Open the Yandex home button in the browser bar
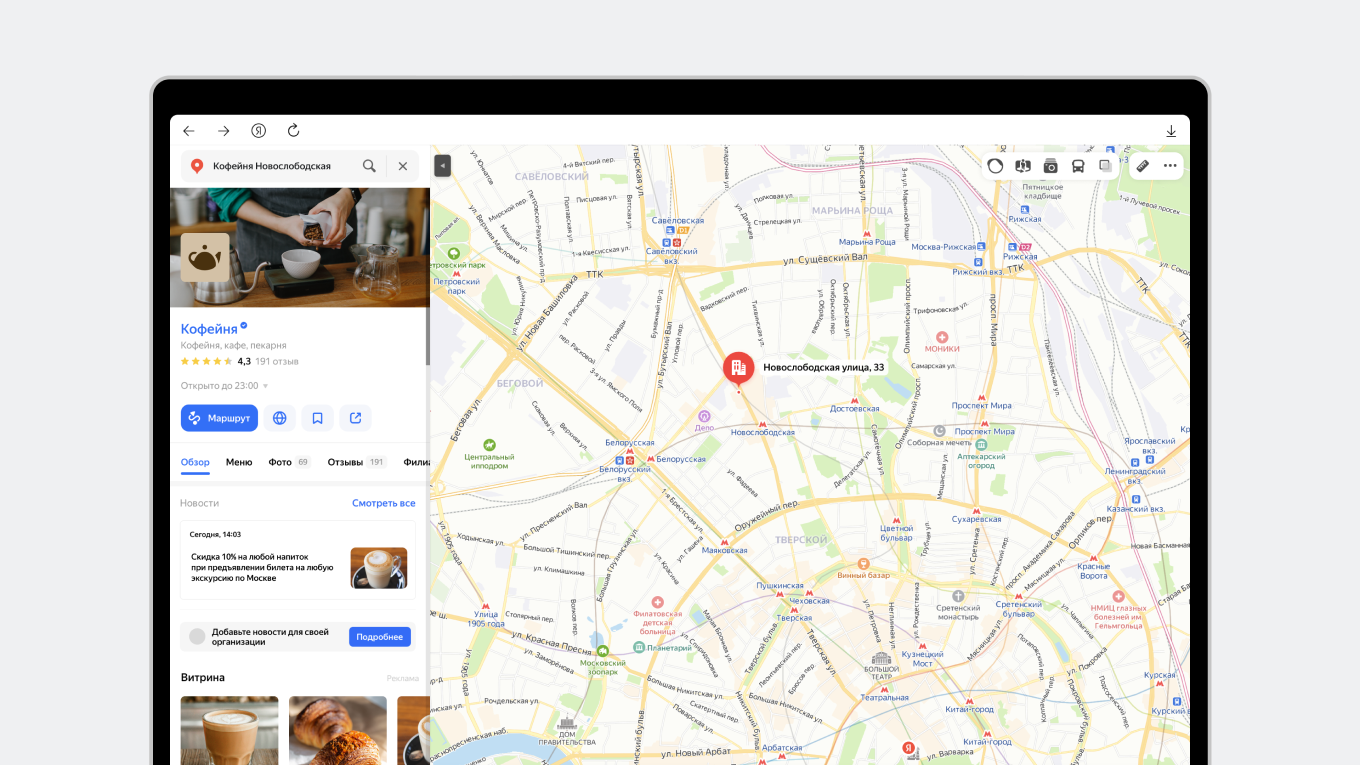The image size is (1360, 765). [258, 131]
